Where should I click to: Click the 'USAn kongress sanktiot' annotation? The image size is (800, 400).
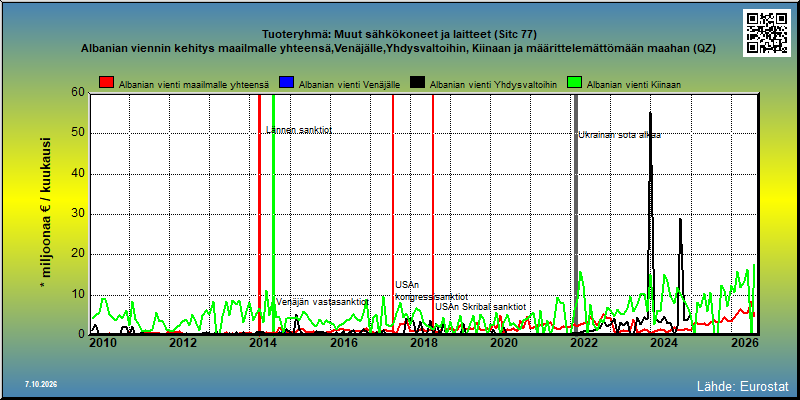(x=431, y=291)
